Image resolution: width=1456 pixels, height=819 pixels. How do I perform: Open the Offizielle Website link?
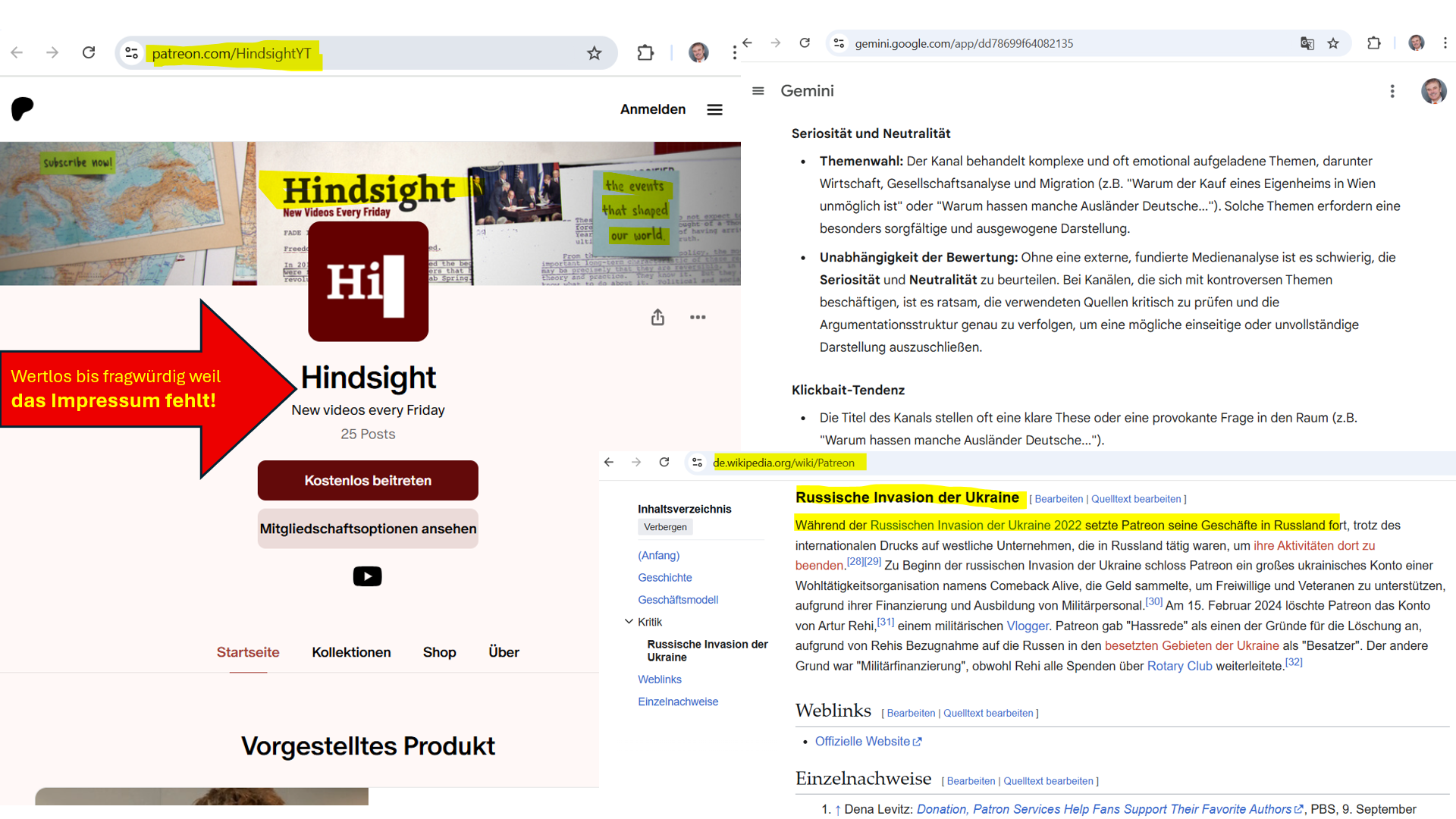tap(862, 742)
